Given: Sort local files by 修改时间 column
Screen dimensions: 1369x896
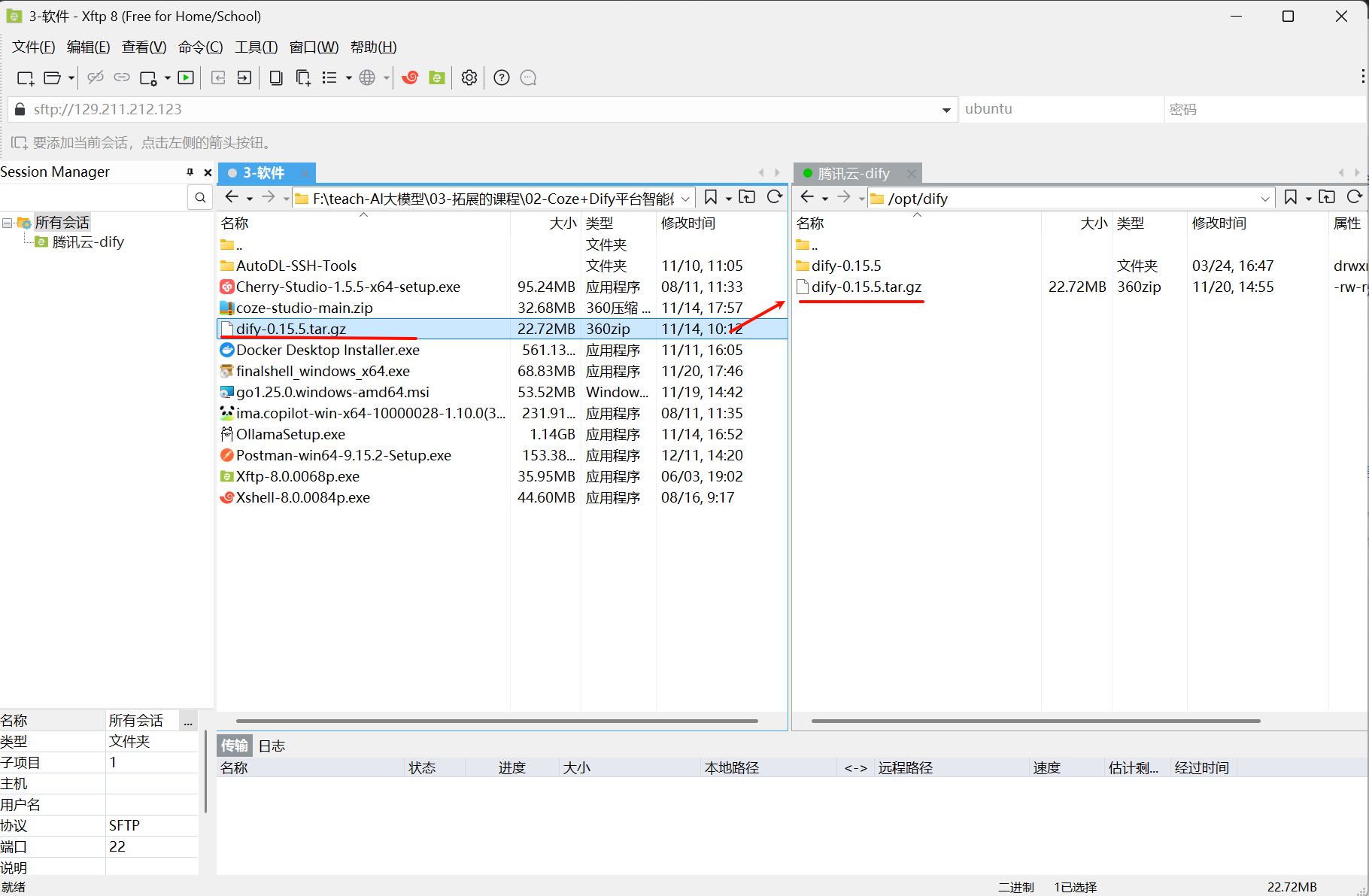Looking at the screenshot, I should 688,223.
